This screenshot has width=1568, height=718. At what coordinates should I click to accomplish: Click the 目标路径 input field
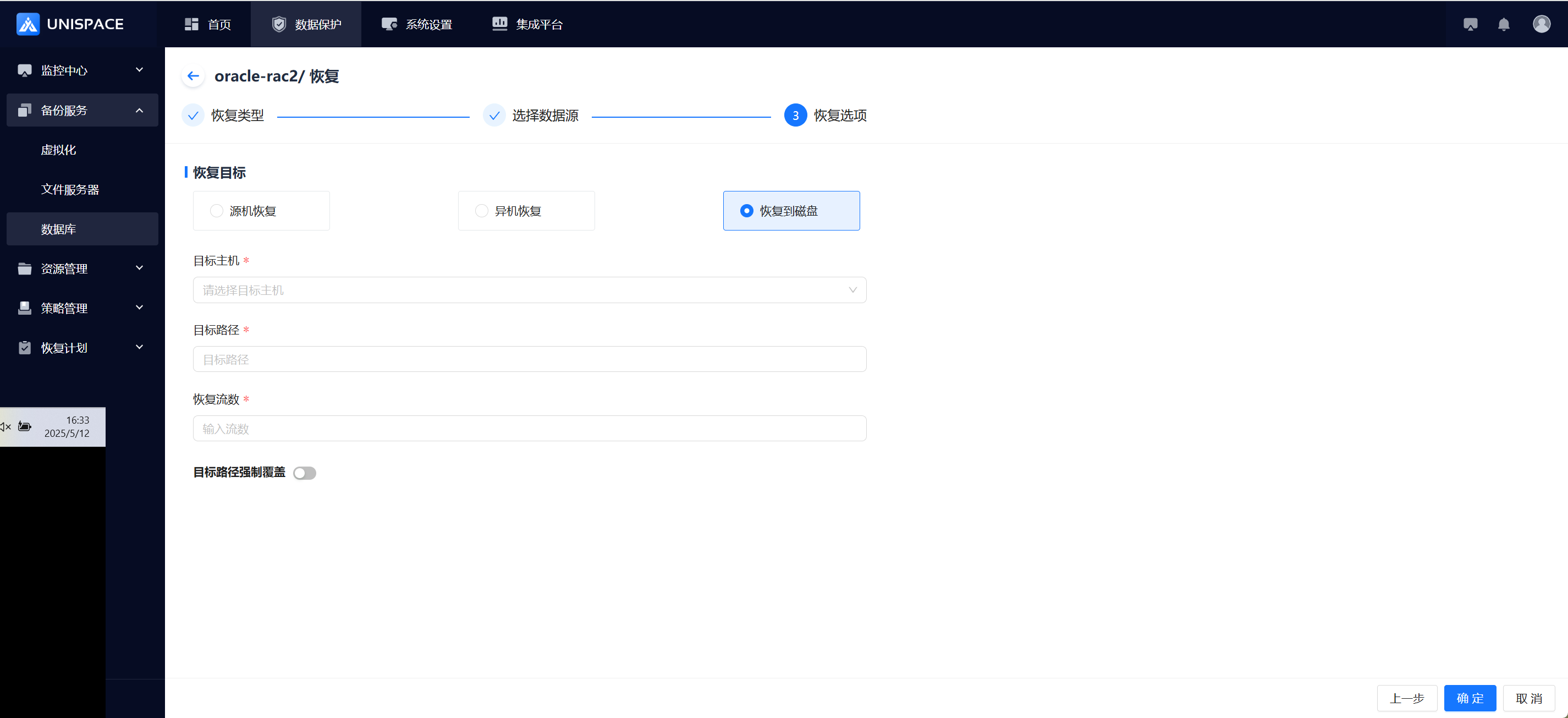(529, 359)
